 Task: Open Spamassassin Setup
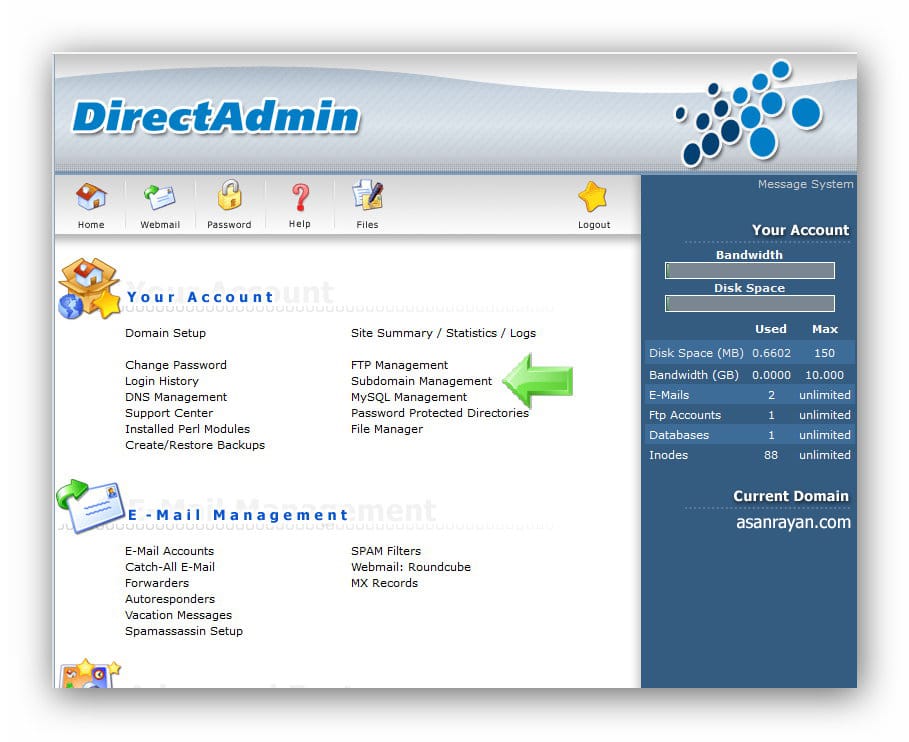(x=184, y=631)
